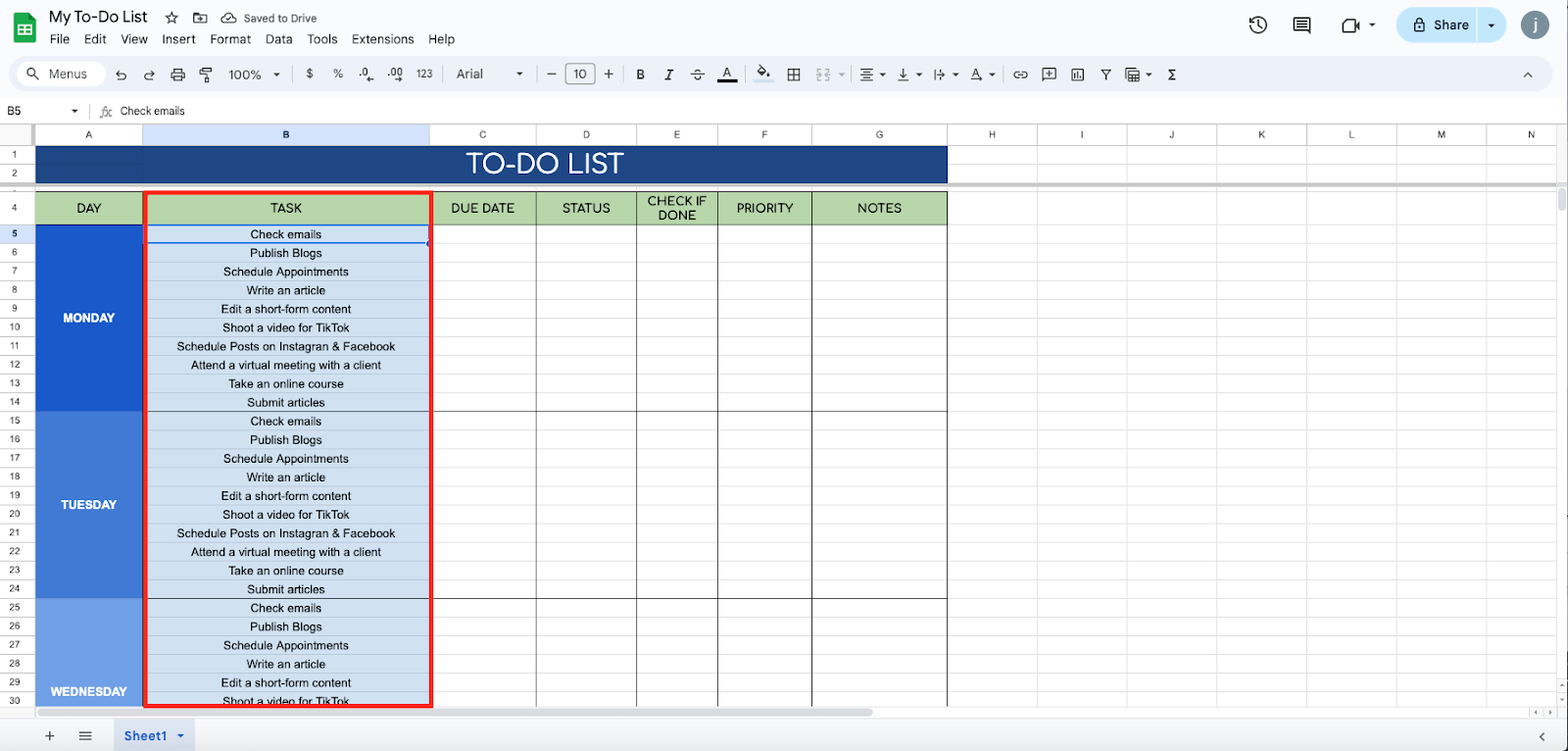Image resolution: width=1568 pixels, height=751 pixels.
Task: Expand text rotation dropdown
Action: [992, 75]
